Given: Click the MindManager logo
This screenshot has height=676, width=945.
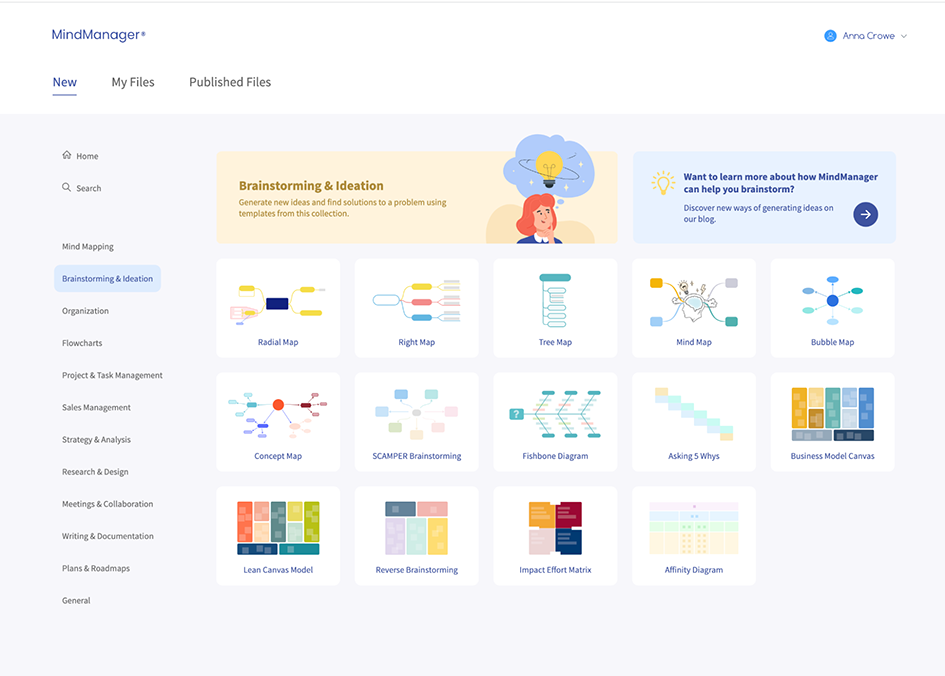Looking at the screenshot, I should tap(98, 35).
